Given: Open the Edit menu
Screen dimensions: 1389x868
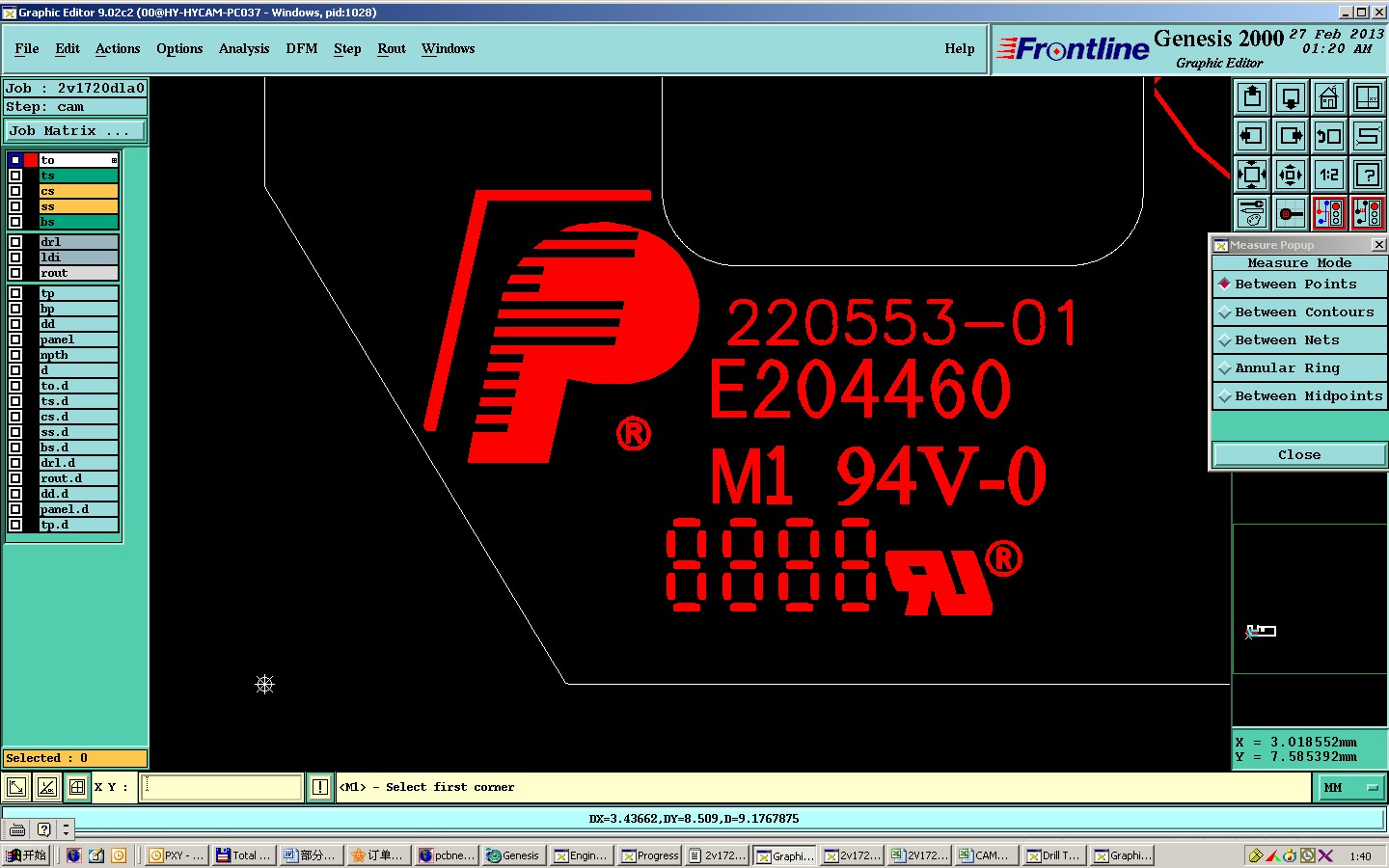Looking at the screenshot, I should click(68, 48).
